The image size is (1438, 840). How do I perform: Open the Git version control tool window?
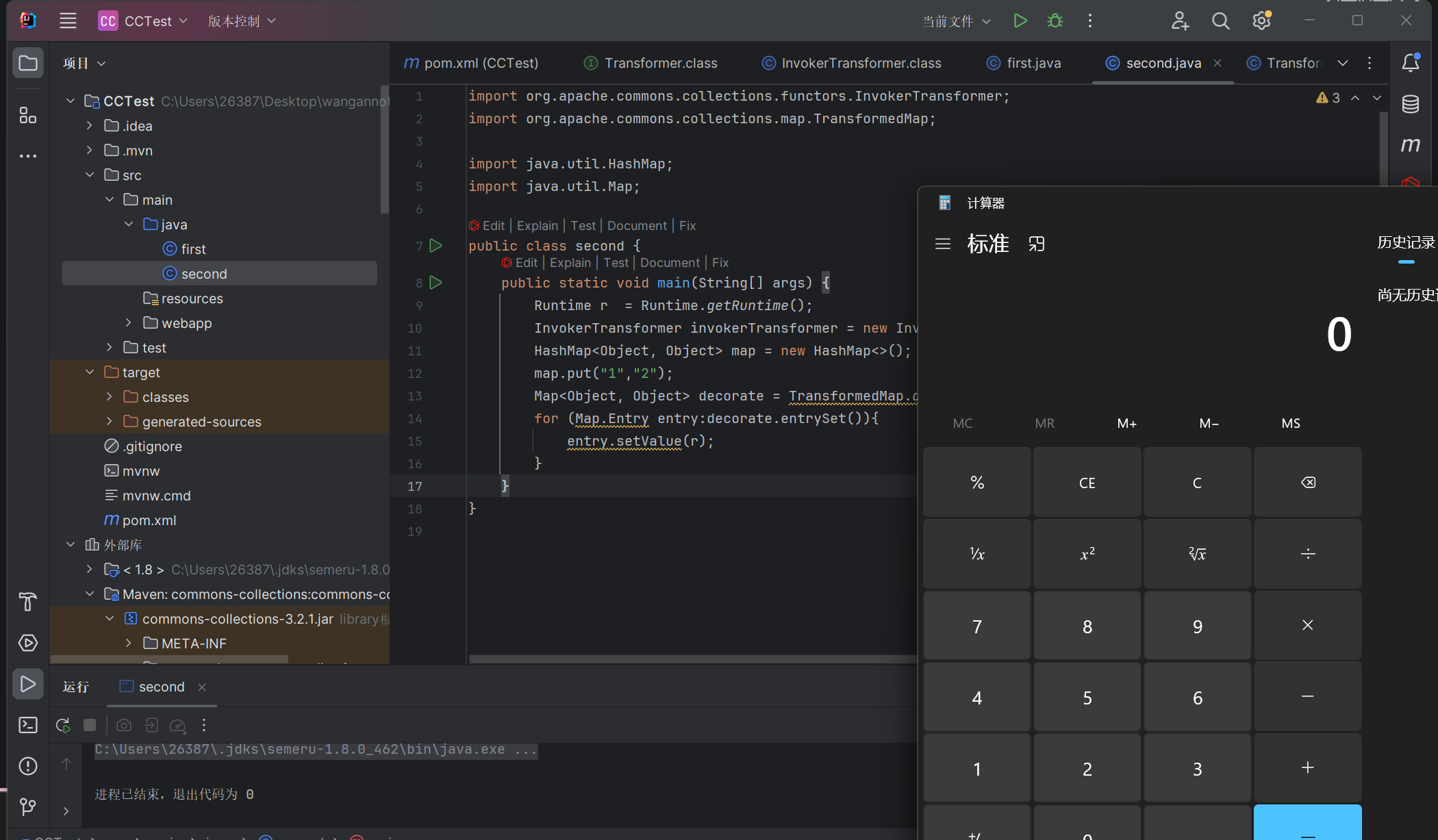[x=28, y=807]
